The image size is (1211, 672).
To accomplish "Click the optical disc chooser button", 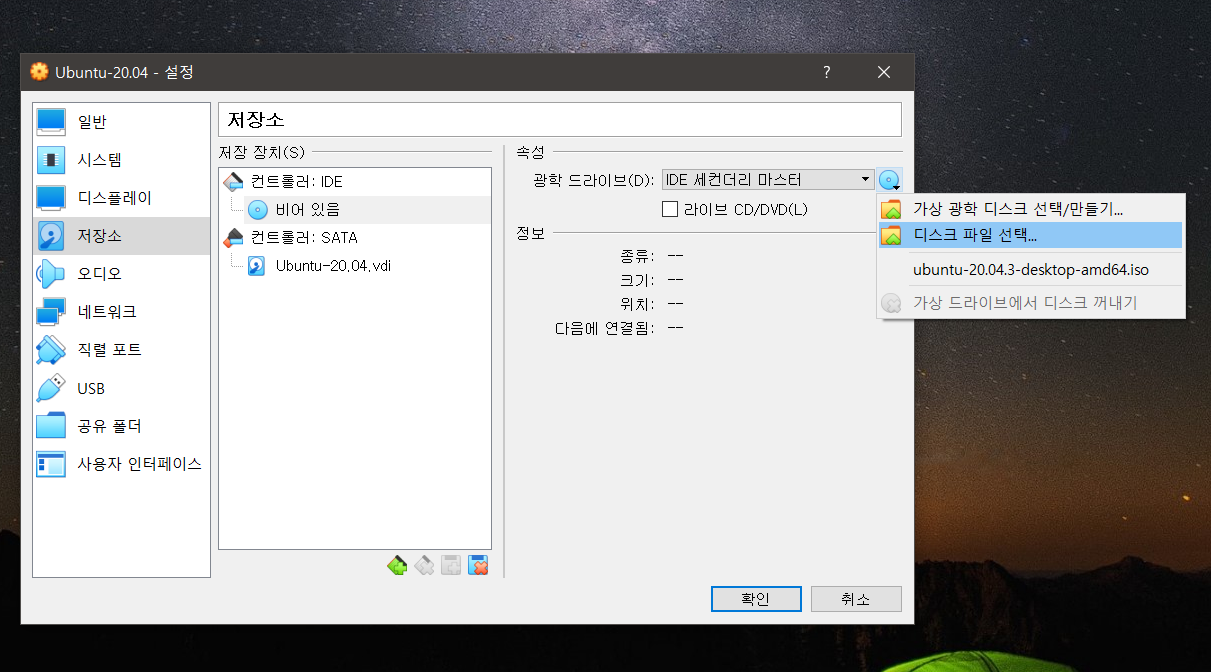I will pyautogui.click(x=889, y=180).
